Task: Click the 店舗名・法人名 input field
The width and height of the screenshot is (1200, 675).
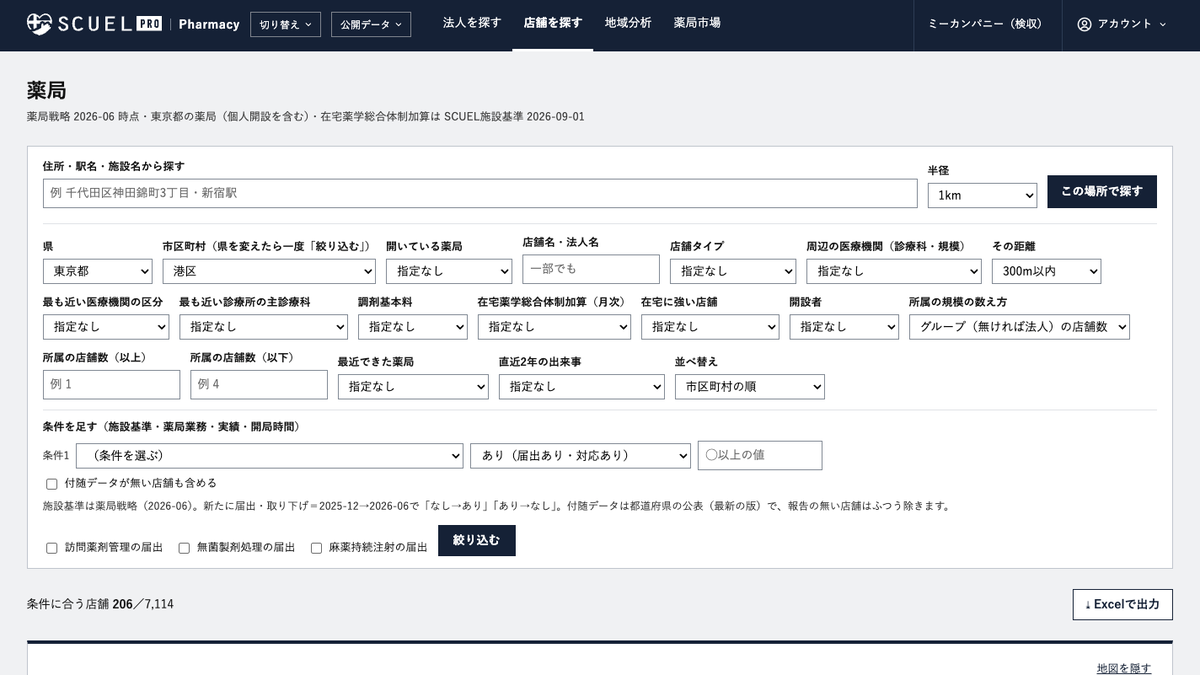Action: click(591, 269)
